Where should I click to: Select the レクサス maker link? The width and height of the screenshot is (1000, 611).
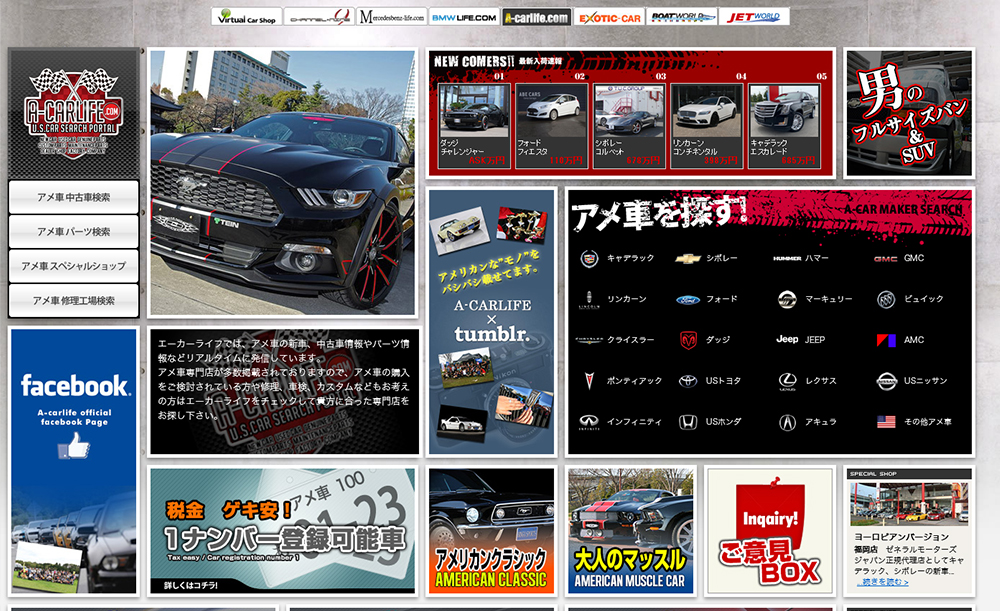(x=820, y=381)
